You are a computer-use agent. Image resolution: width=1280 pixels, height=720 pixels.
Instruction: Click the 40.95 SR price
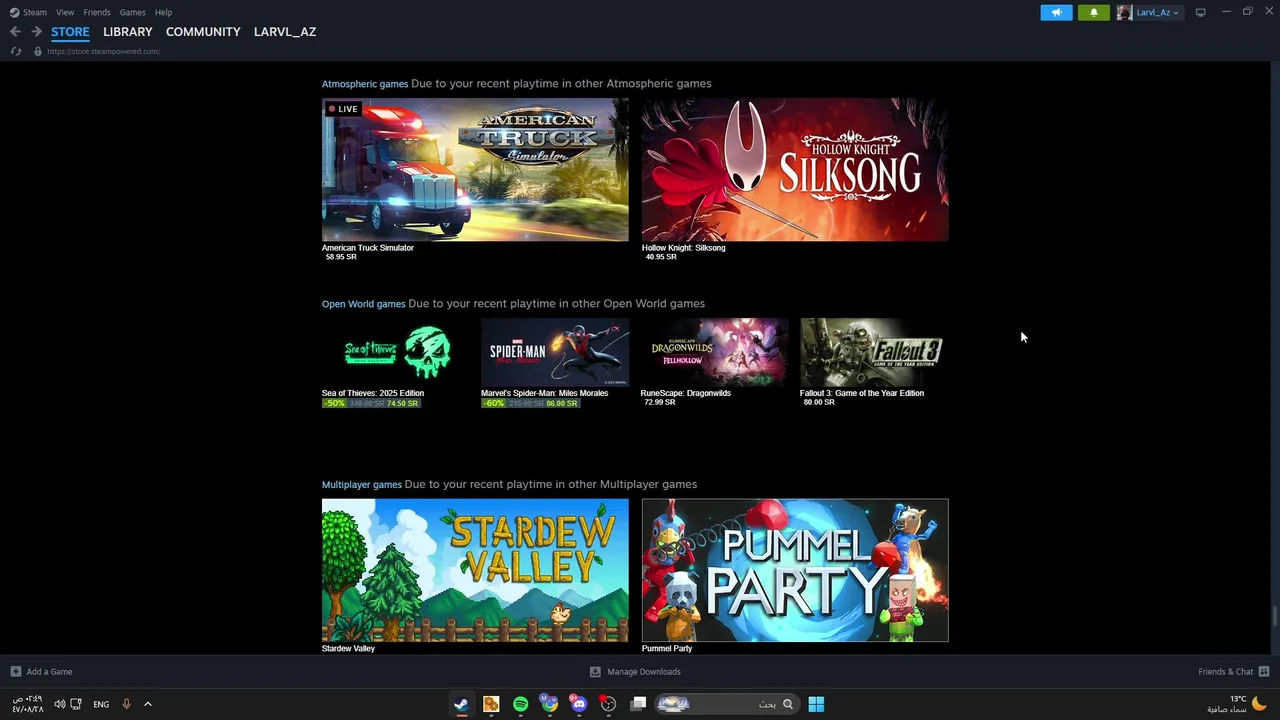click(x=661, y=257)
